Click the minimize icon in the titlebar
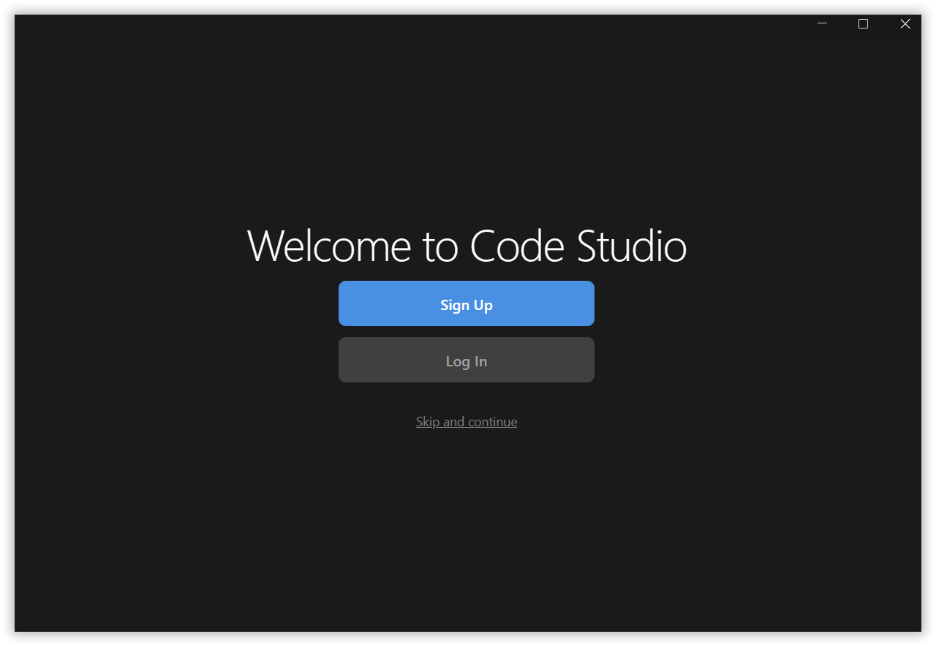The image size is (936, 645). coord(822,24)
